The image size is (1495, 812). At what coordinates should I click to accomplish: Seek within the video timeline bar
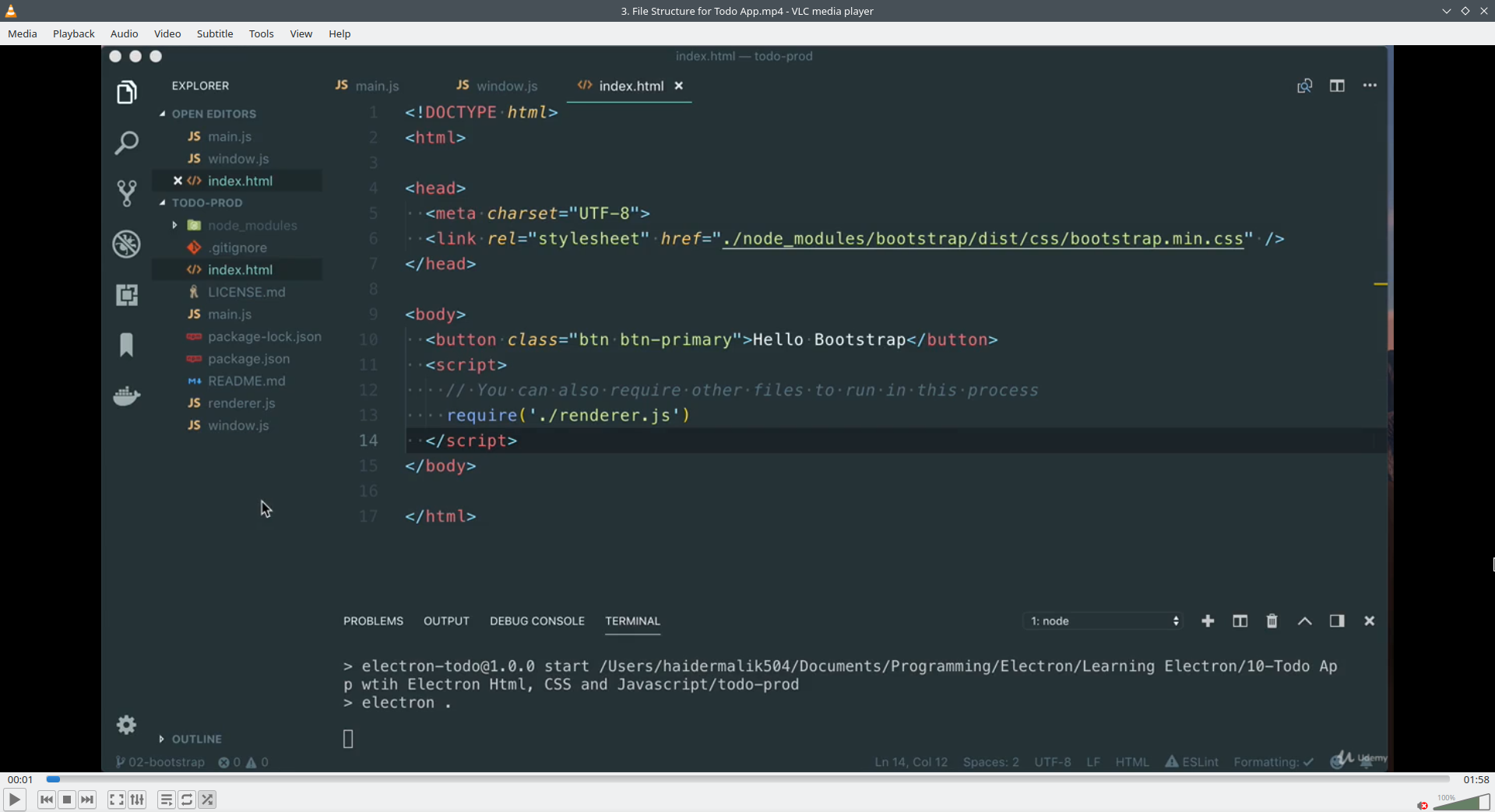747,779
